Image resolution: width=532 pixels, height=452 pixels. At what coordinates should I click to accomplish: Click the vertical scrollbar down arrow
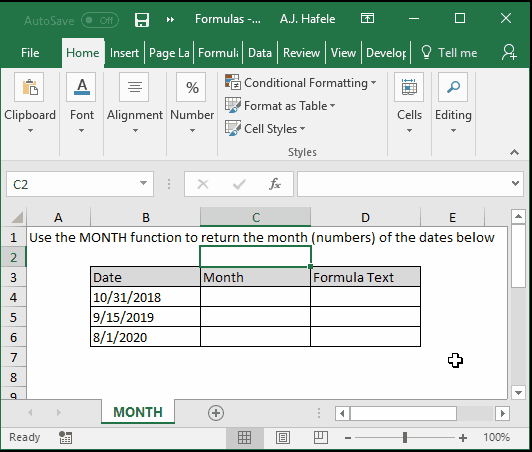coord(518,393)
